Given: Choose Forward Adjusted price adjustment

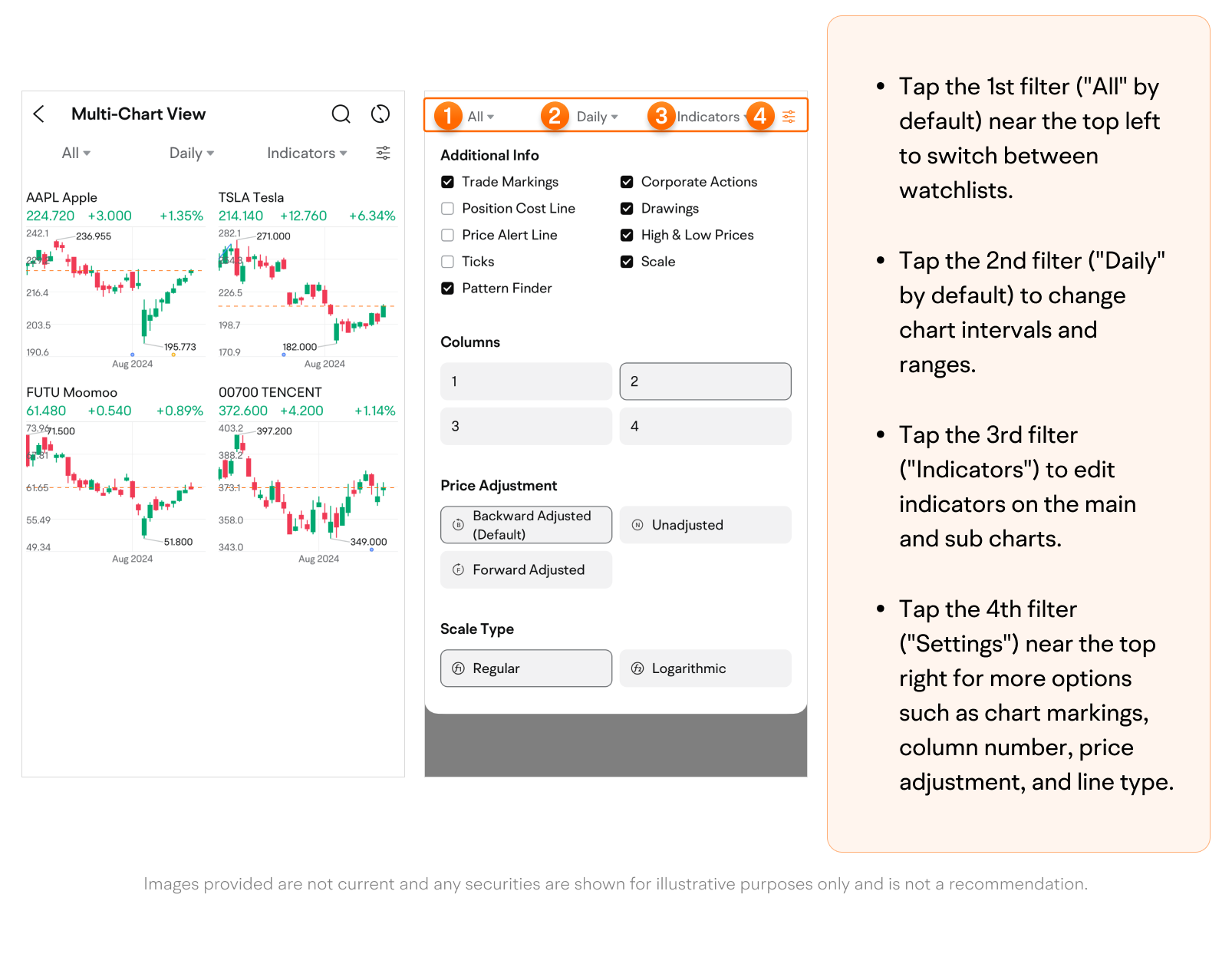Looking at the screenshot, I should click(525, 569).
